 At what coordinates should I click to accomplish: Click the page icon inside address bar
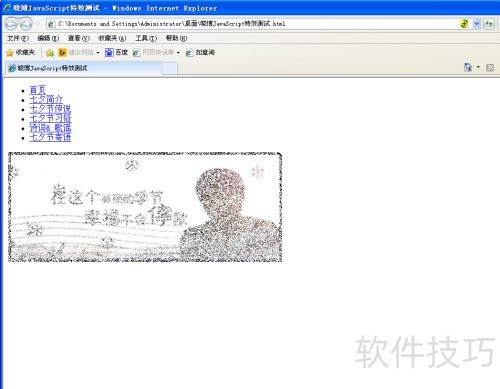51,24
